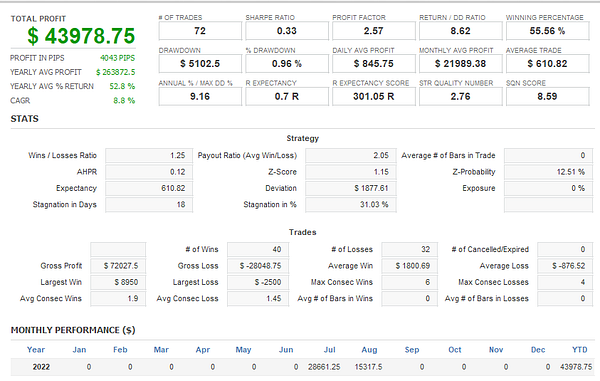Click the Deviation field $ 1877.61
The height and width of the screenshot is (381, 600).
[x=351, y=189]
